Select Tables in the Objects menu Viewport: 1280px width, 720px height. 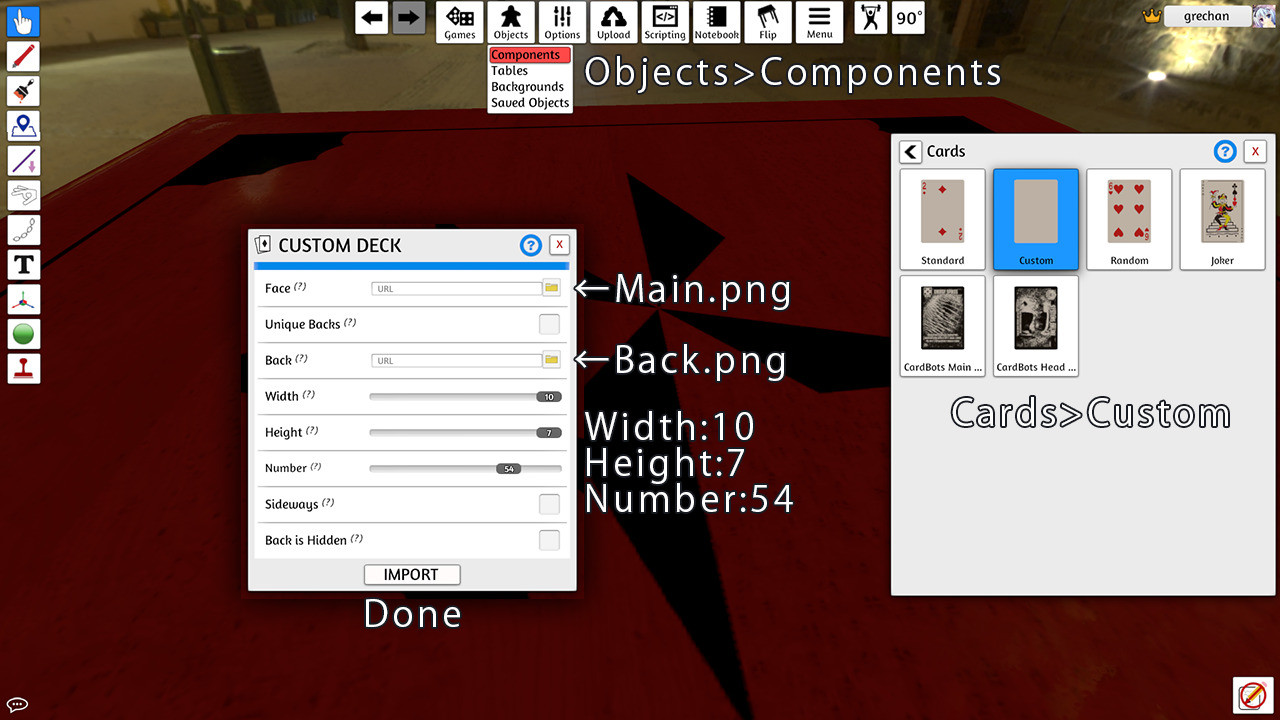[x=510, y=71]
